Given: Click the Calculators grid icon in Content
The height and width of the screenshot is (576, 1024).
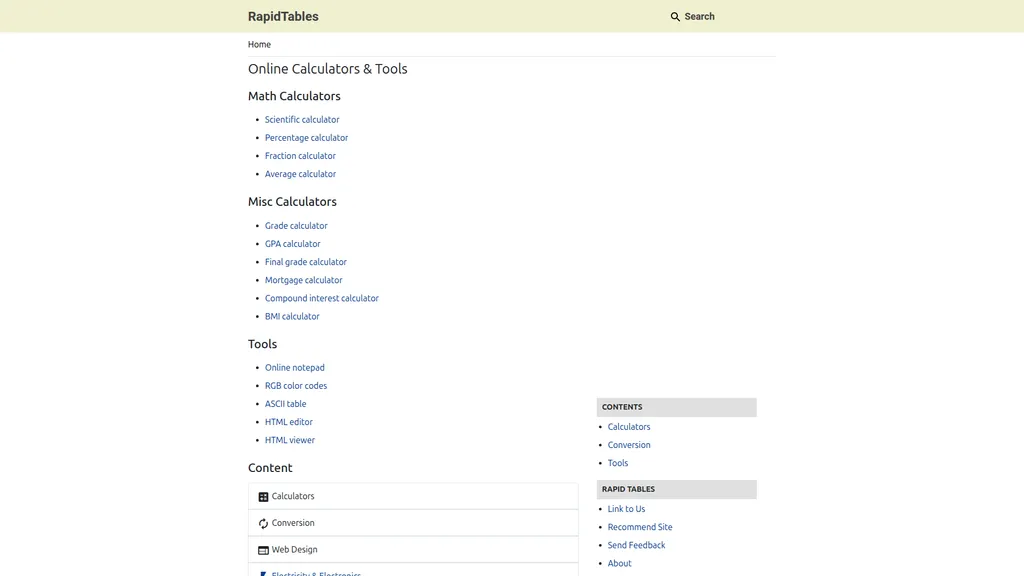Looking at the screenshot, I should point(263,497).
